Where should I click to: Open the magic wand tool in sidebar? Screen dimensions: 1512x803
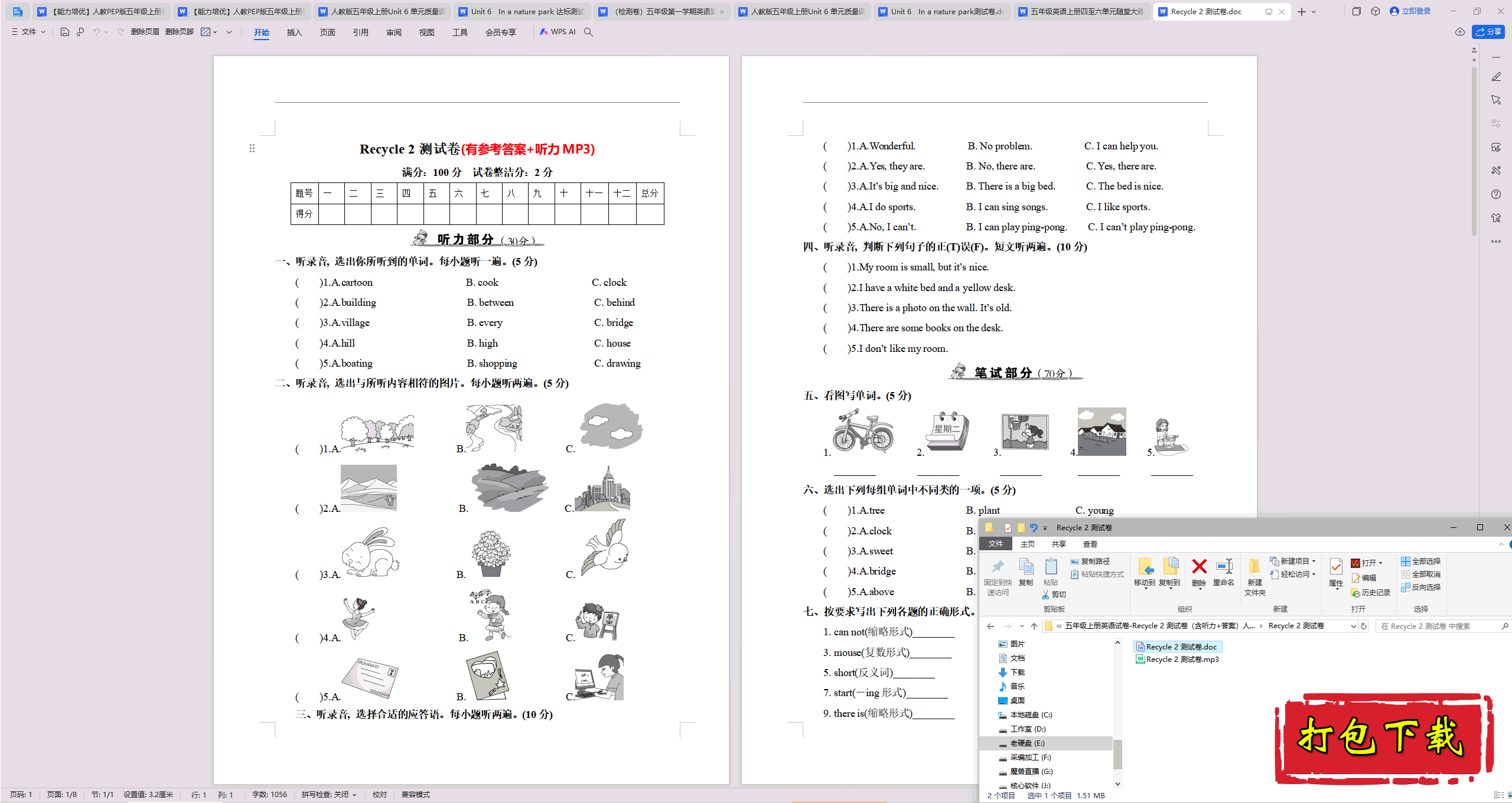click(x=1496, y=170)
